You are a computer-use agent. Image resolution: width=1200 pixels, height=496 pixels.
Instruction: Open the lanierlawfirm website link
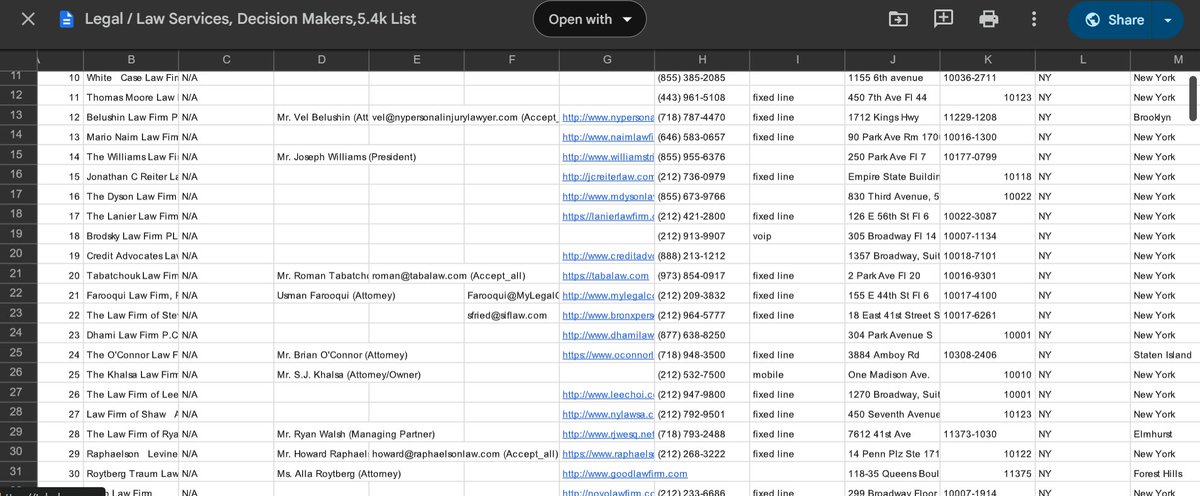[x=608, y=216]
